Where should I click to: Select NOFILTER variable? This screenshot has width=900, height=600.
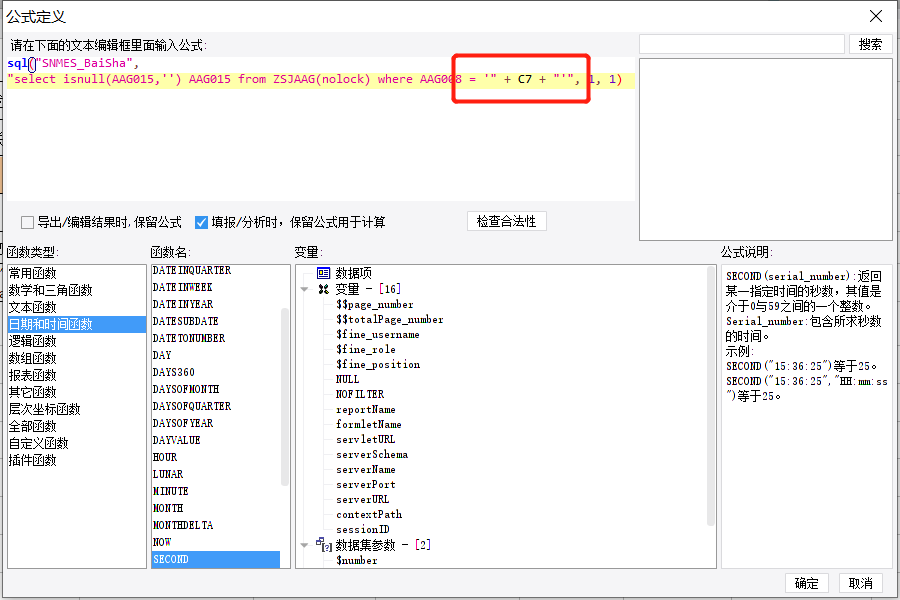point(360,394)
